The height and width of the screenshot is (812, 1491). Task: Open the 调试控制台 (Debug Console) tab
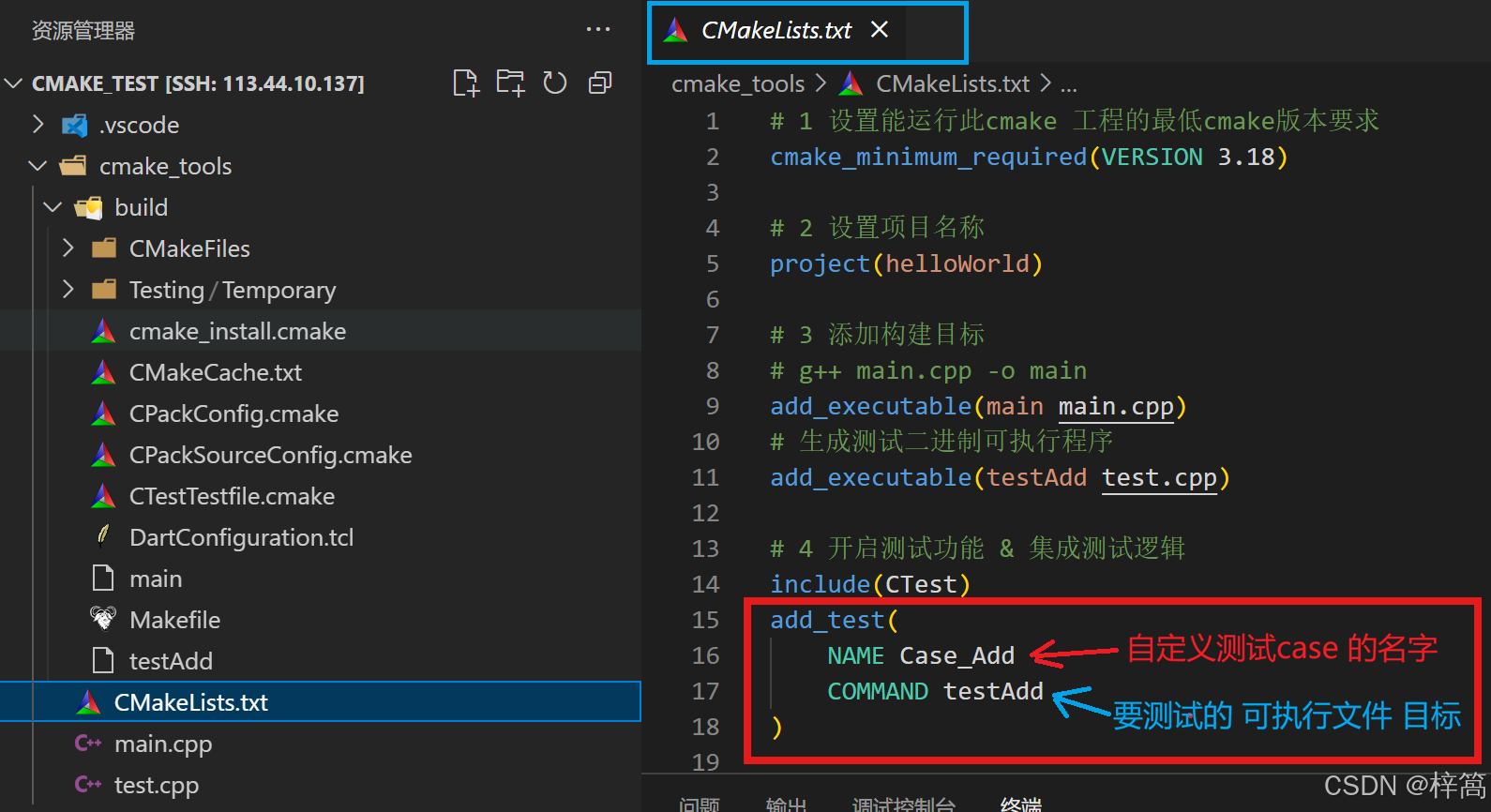point(904,804)
